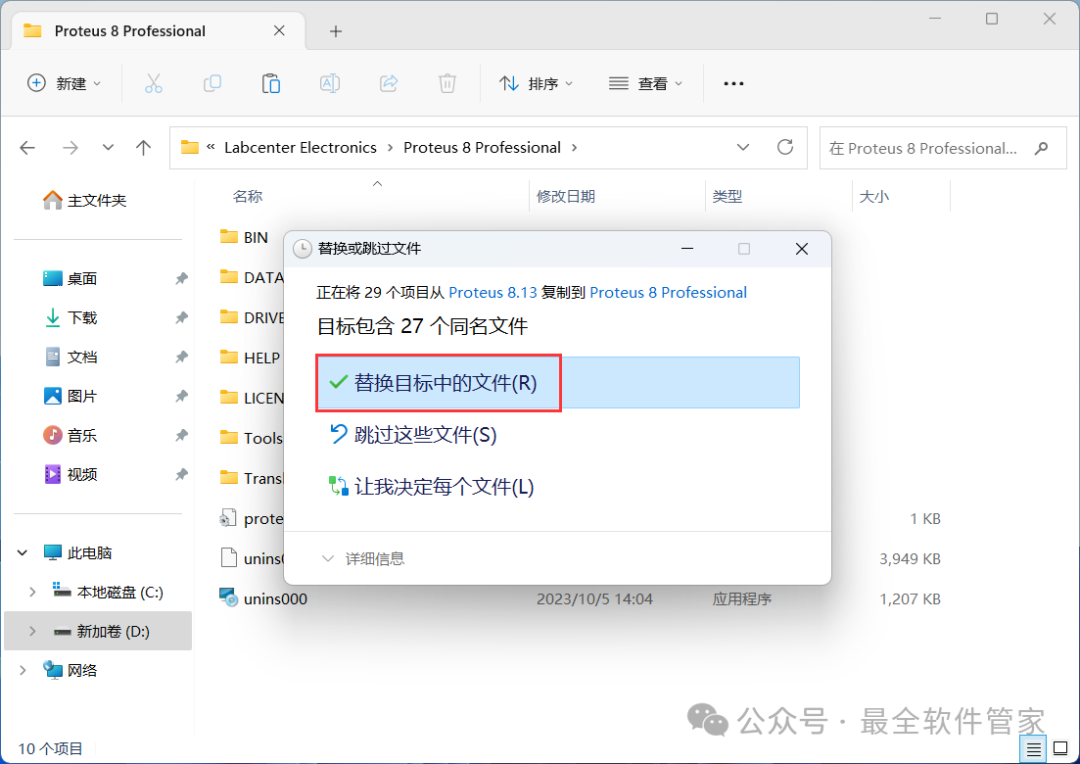Open the three-dot more options menu
This screenshot has height=764, width=1080.
[734, 83]
